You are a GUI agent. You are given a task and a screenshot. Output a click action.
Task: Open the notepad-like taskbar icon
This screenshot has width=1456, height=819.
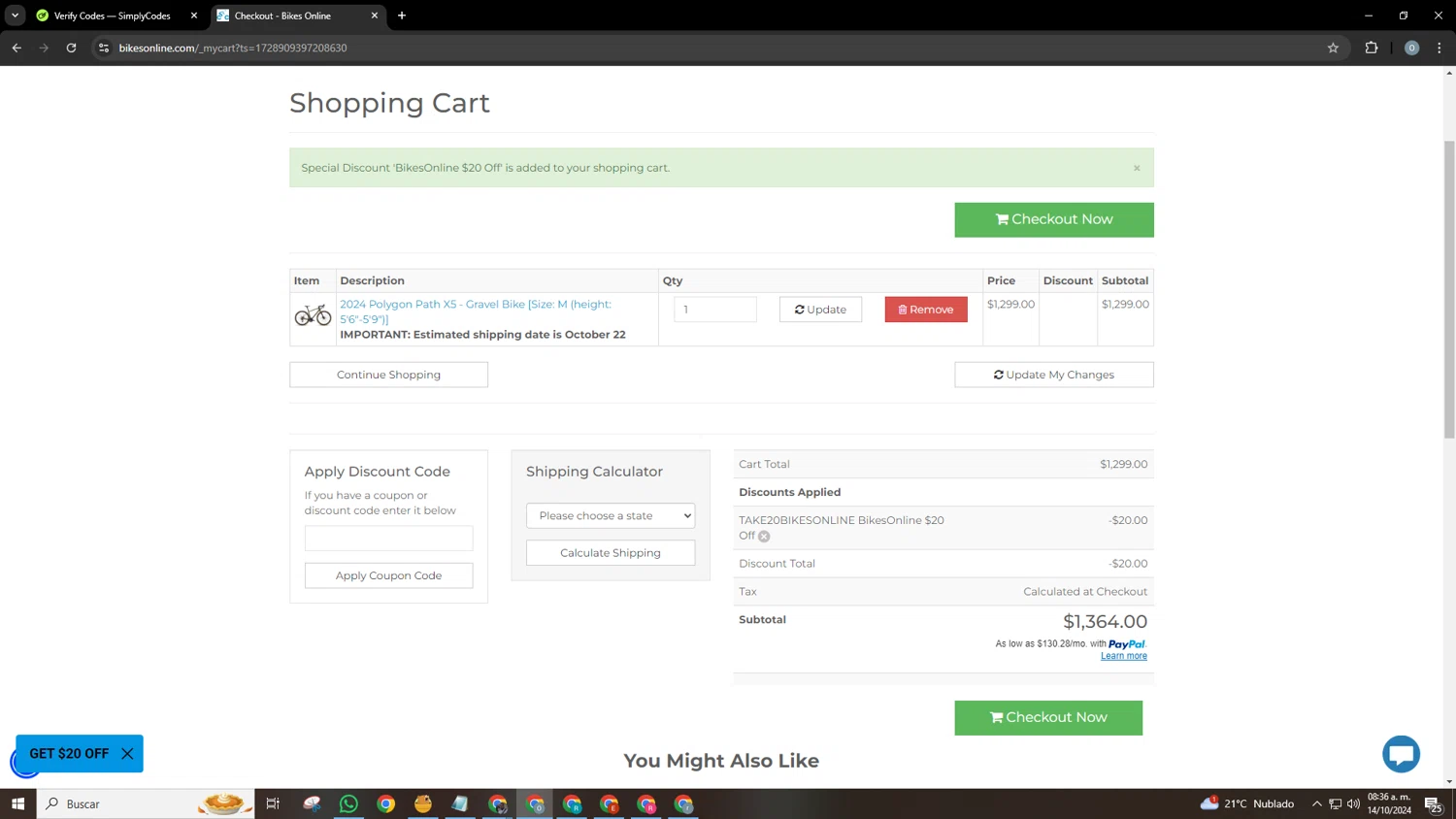tap(460, 803)
